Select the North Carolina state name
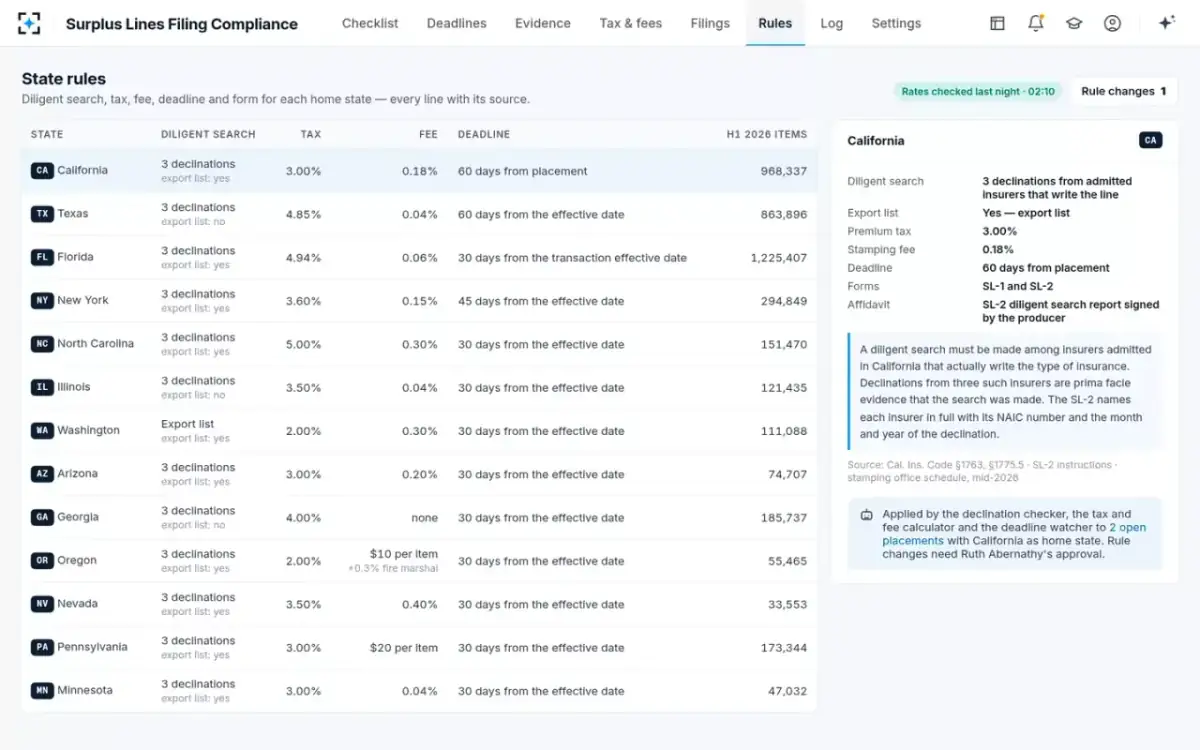 [x=95, y=344]
